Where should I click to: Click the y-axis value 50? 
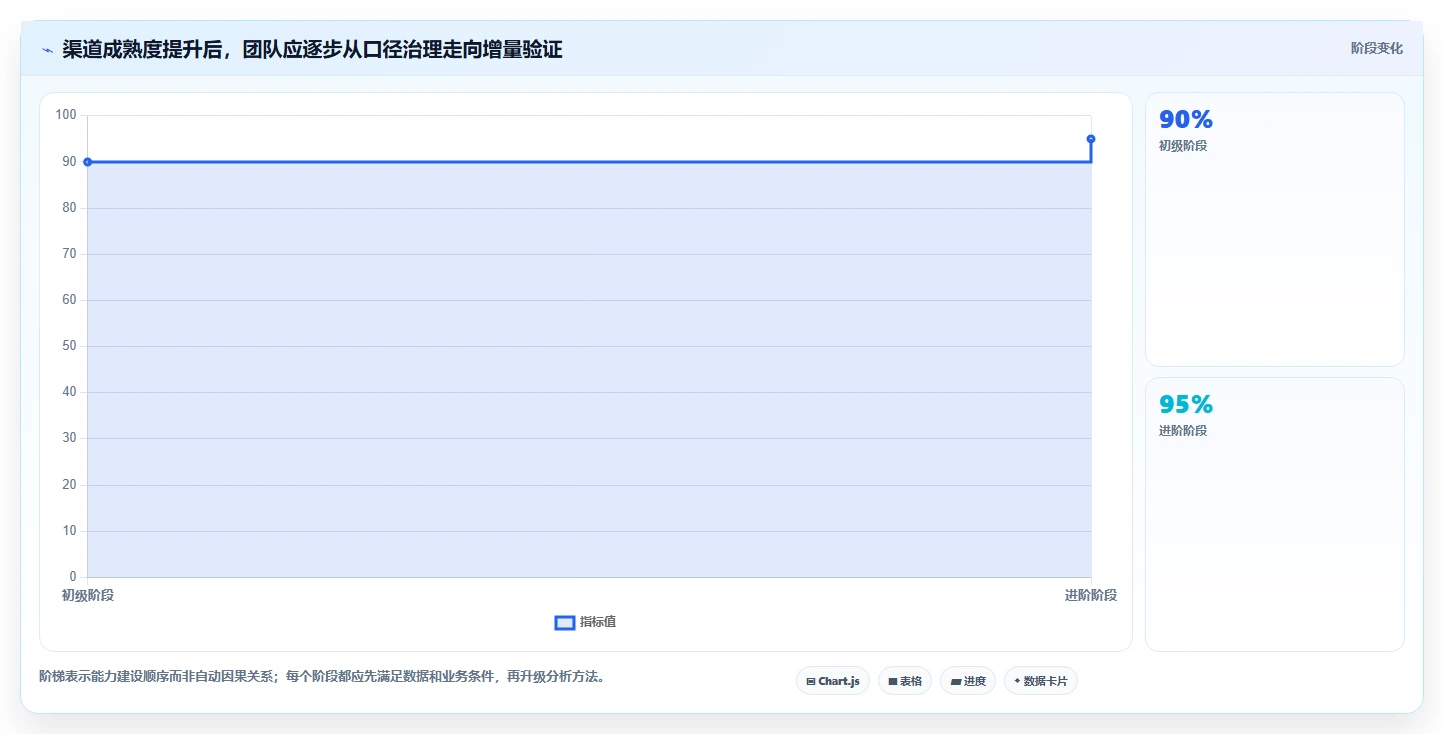70,346
